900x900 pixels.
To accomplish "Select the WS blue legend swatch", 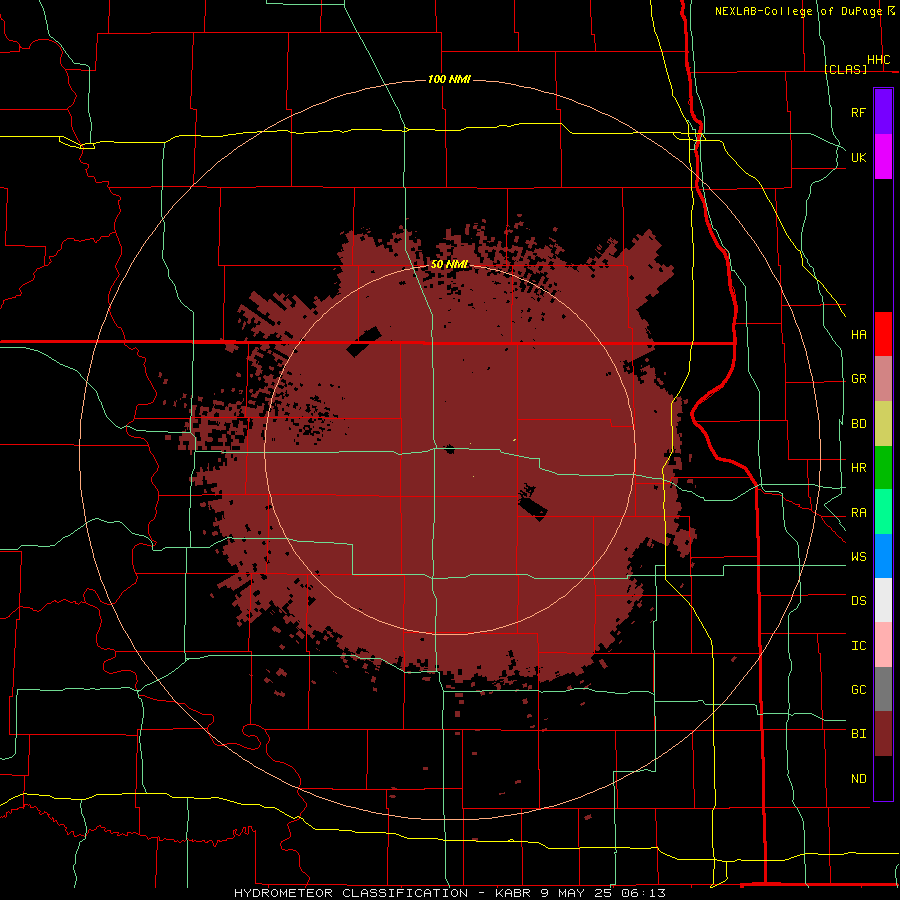I will 883,556.
